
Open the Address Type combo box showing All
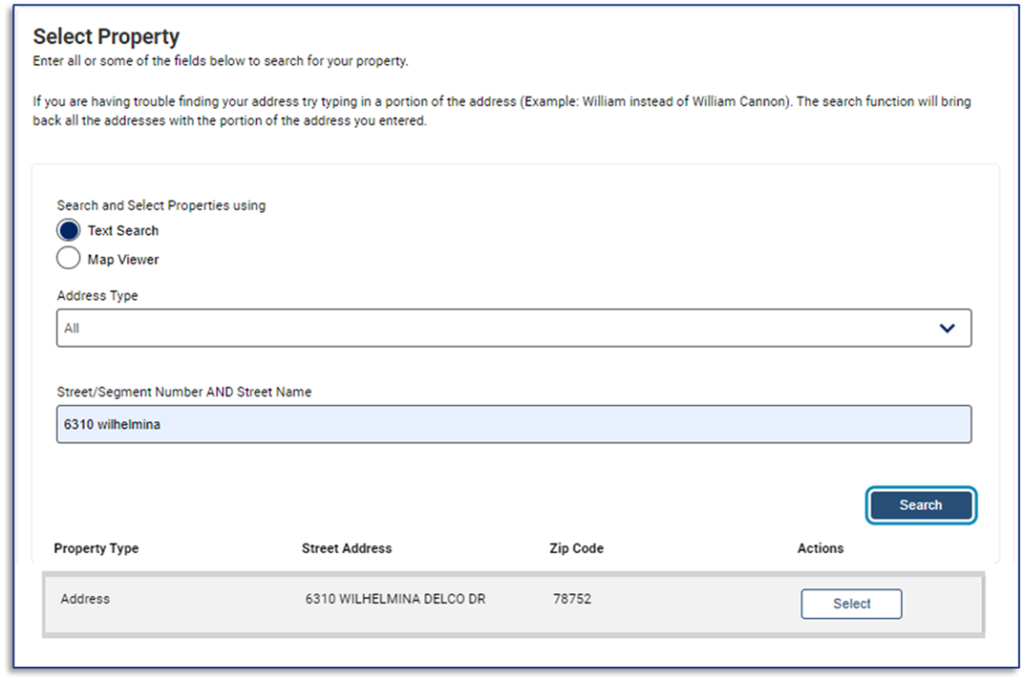click(x=500, y=328)
